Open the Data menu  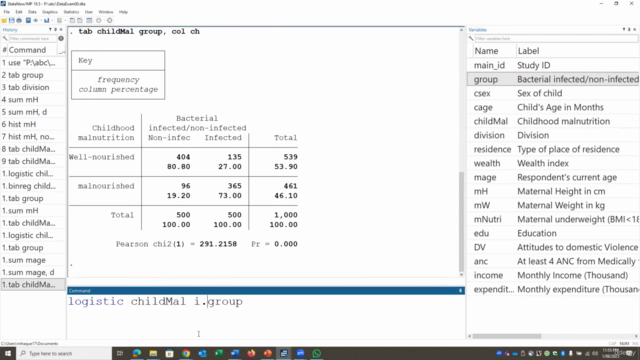point(32,12)
